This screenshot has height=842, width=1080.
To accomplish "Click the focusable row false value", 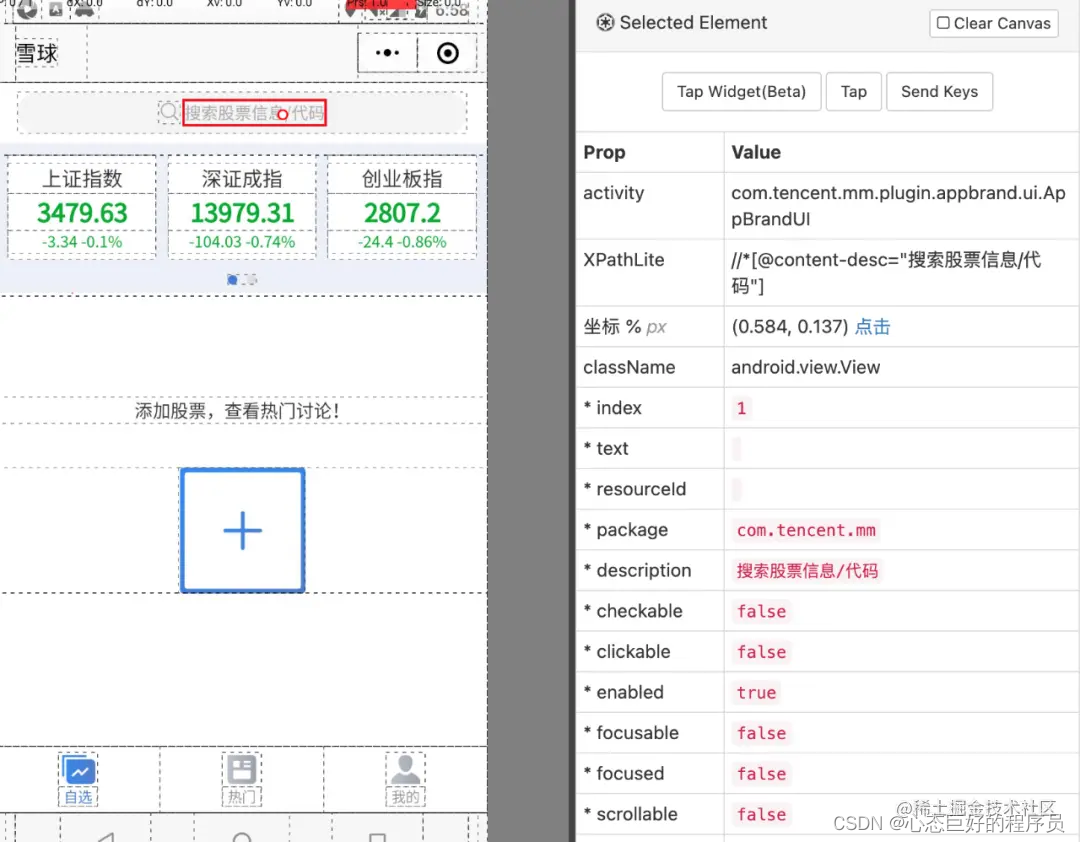I will click(761, 733).
